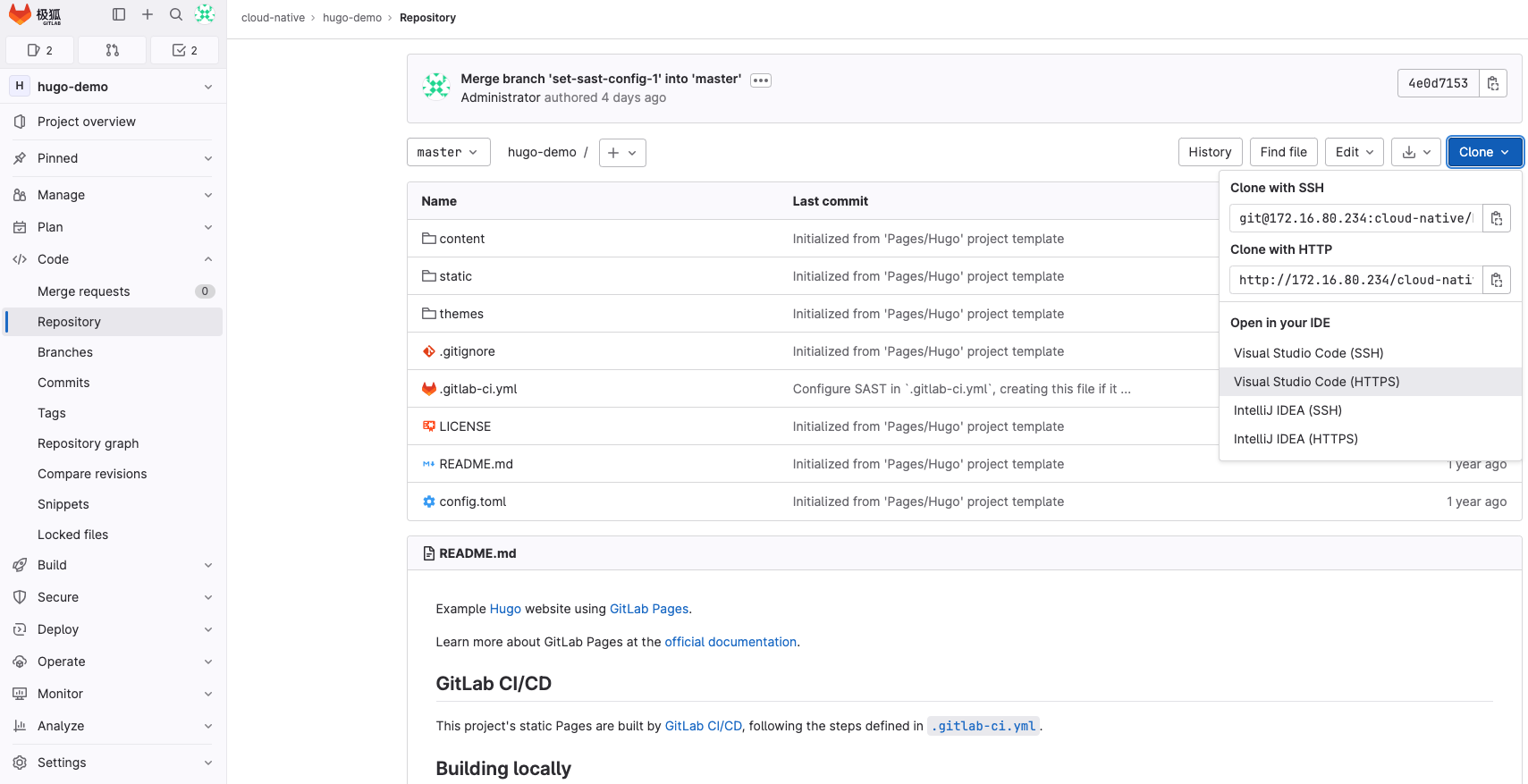
Task: Select Visual Studio Code (HTTPS)
Action: click(x=1371, y=382)
